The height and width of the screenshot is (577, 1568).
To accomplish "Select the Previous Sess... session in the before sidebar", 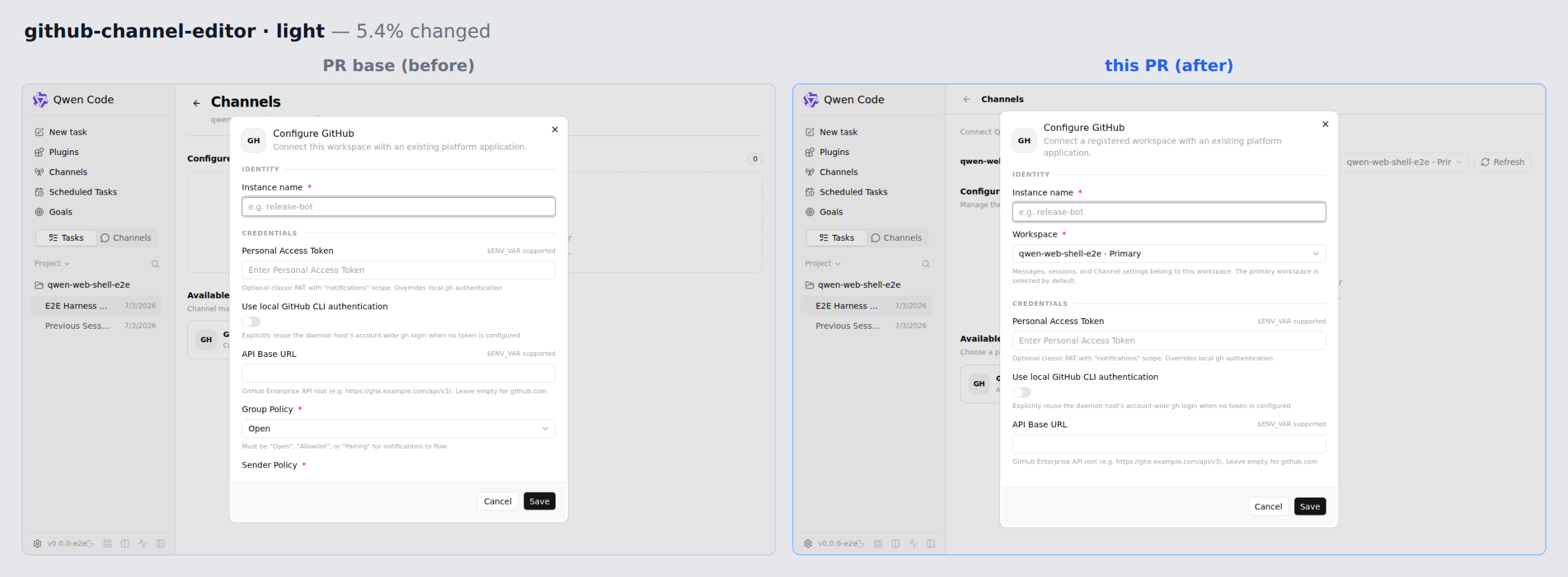I will pos(97,326).
